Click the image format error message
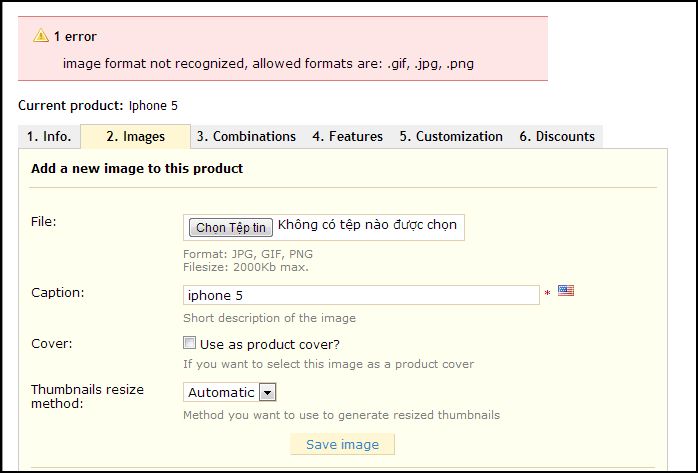 267,63
